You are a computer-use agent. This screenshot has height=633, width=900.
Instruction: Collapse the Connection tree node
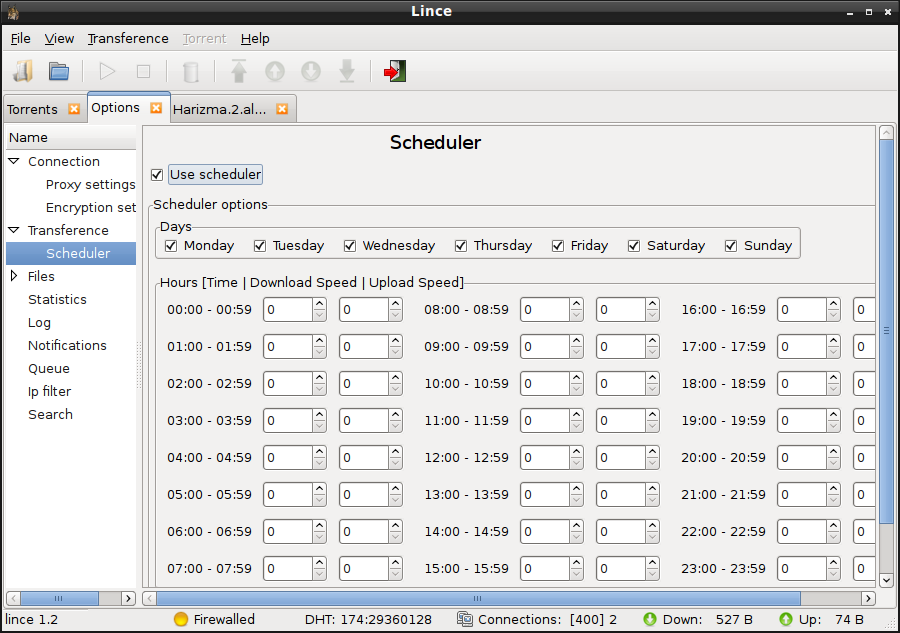click(x=14, y=161)
